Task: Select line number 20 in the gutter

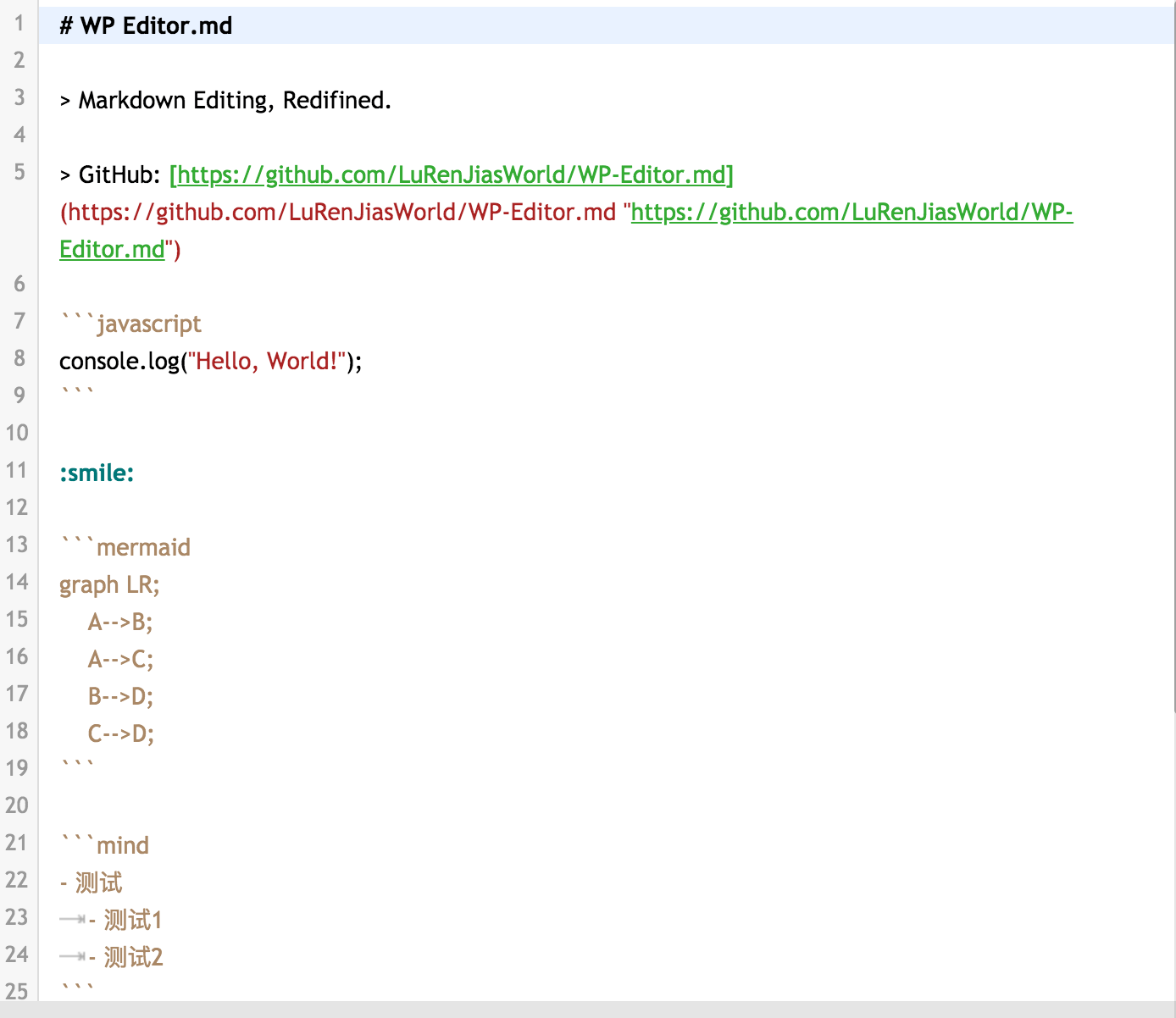Action: point(17,805)
